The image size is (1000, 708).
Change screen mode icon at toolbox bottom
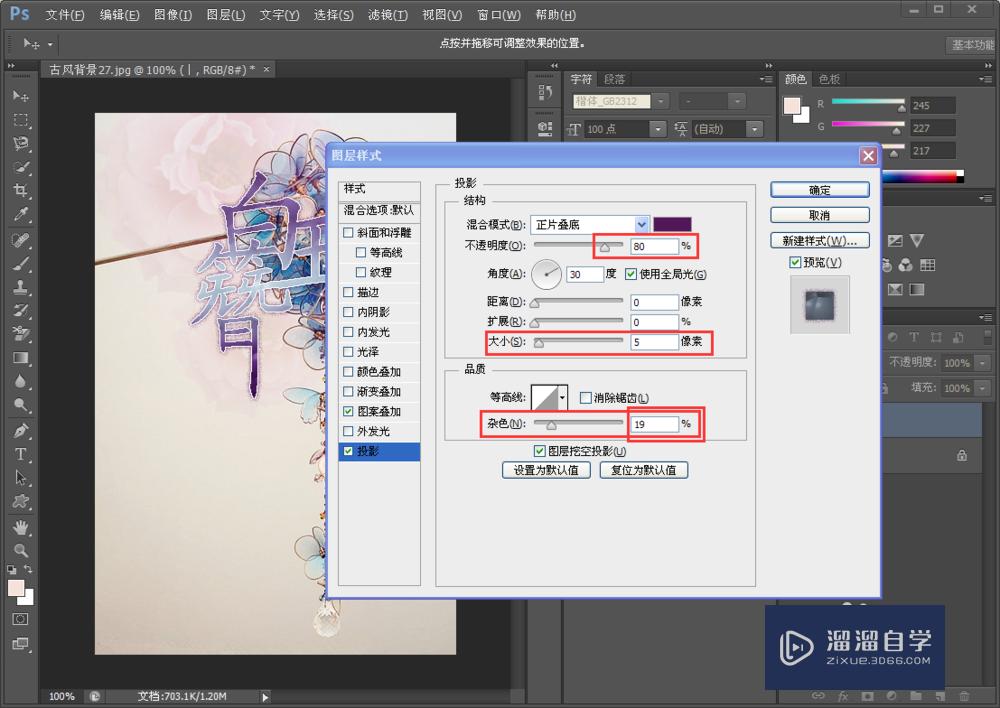20,644
